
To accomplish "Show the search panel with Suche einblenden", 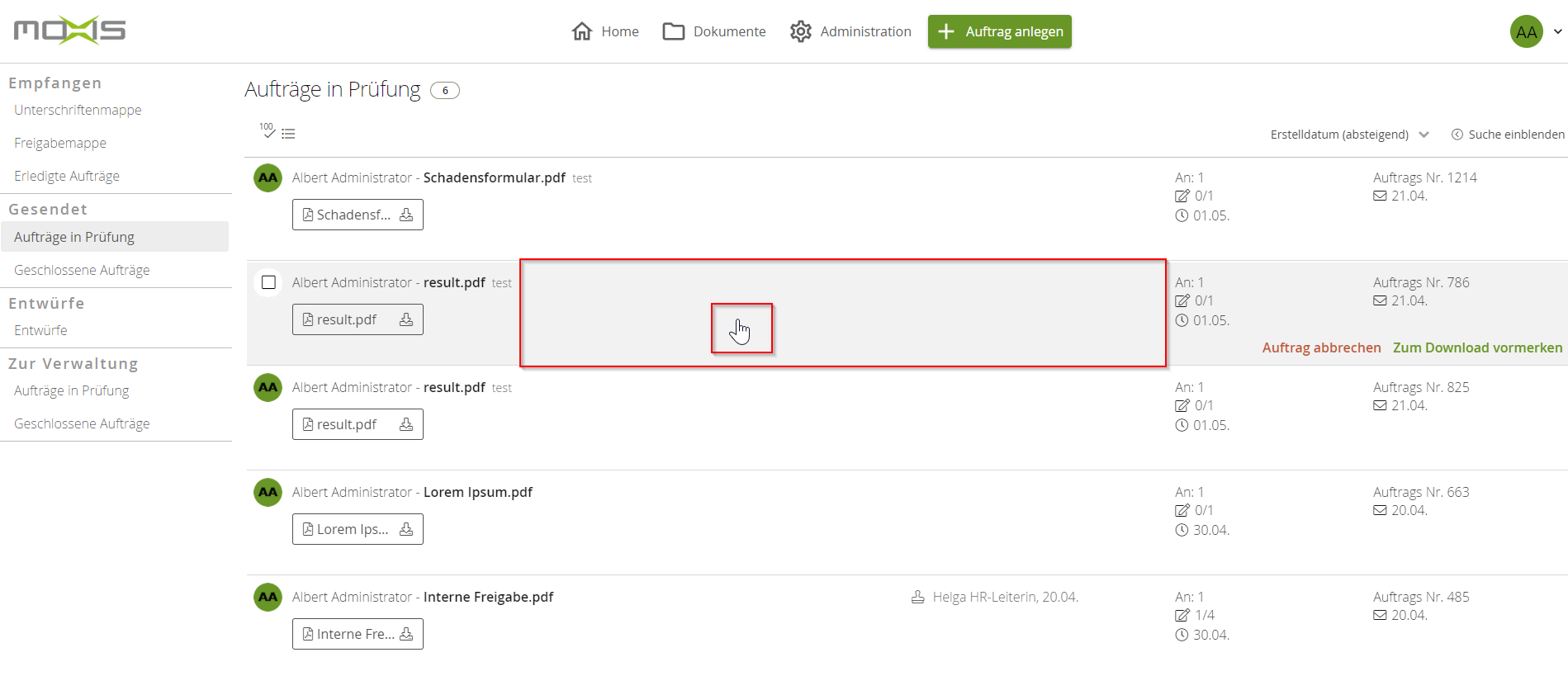I will [x=1508, y=135].
